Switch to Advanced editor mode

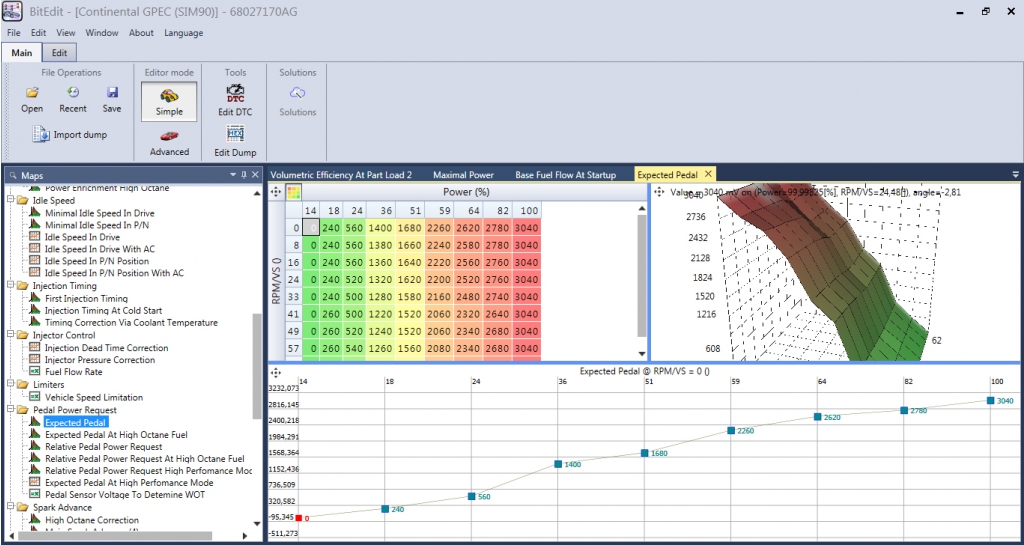click(x=169, y=143)
